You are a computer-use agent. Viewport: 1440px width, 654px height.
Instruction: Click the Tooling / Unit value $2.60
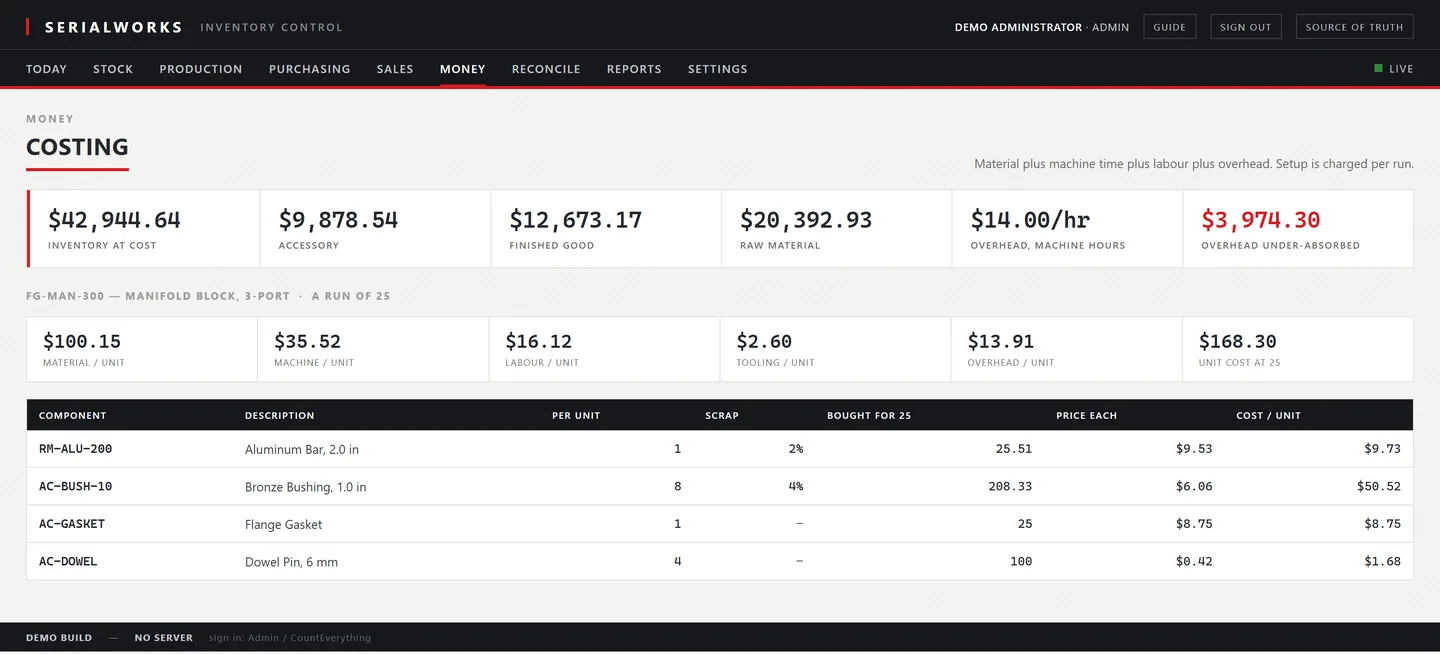tap(764, 341)
